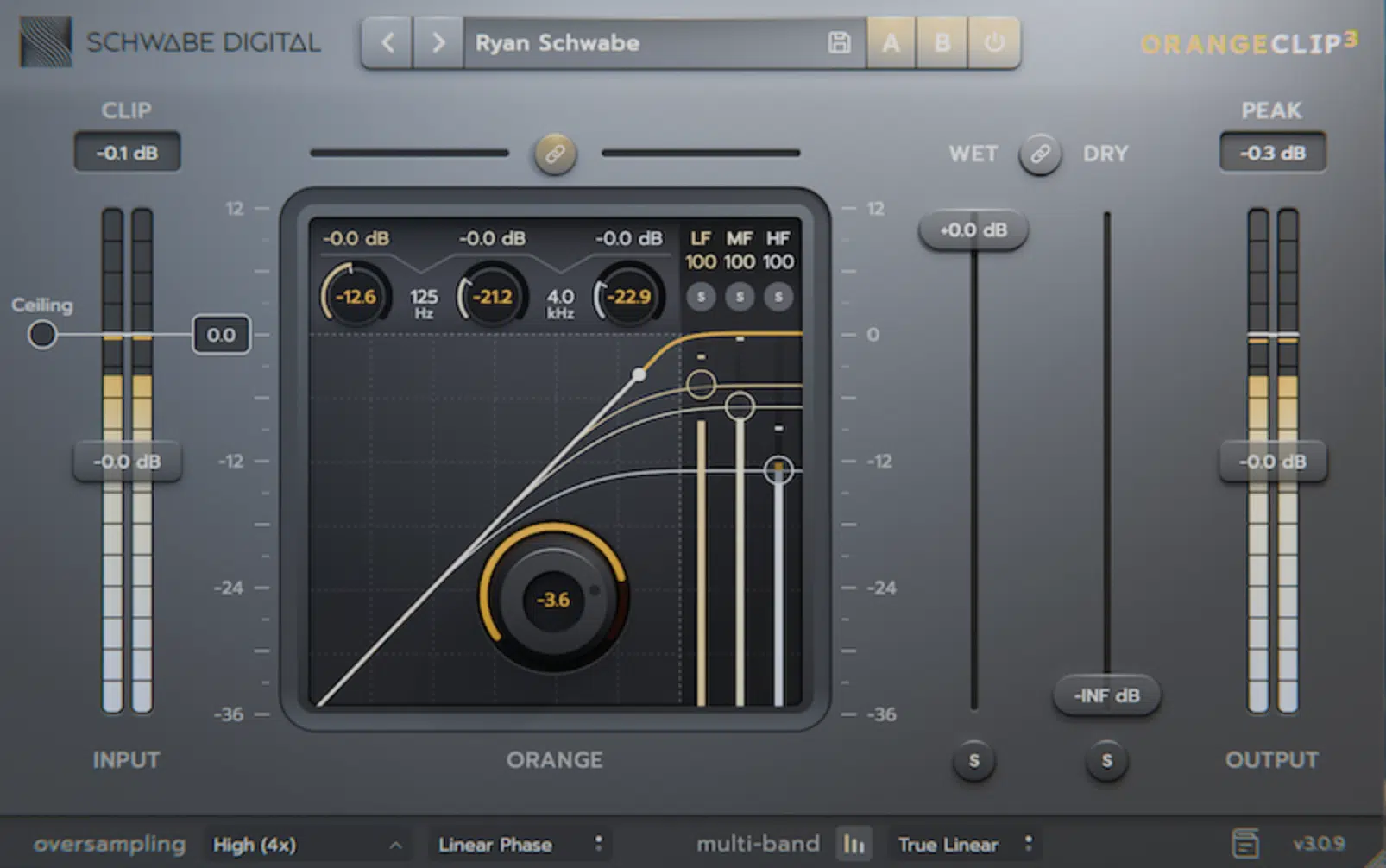
Task: Click the input gain -0.0 dB fader handle
Action: pos(127,462)
